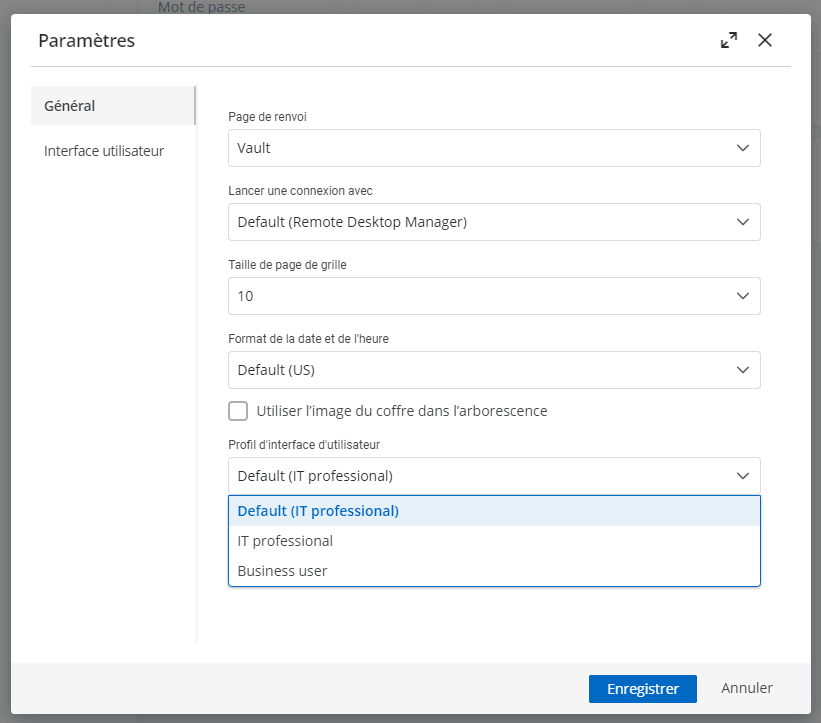
Task: Open the Default (US) date format field
Action: tap(480, 370)
